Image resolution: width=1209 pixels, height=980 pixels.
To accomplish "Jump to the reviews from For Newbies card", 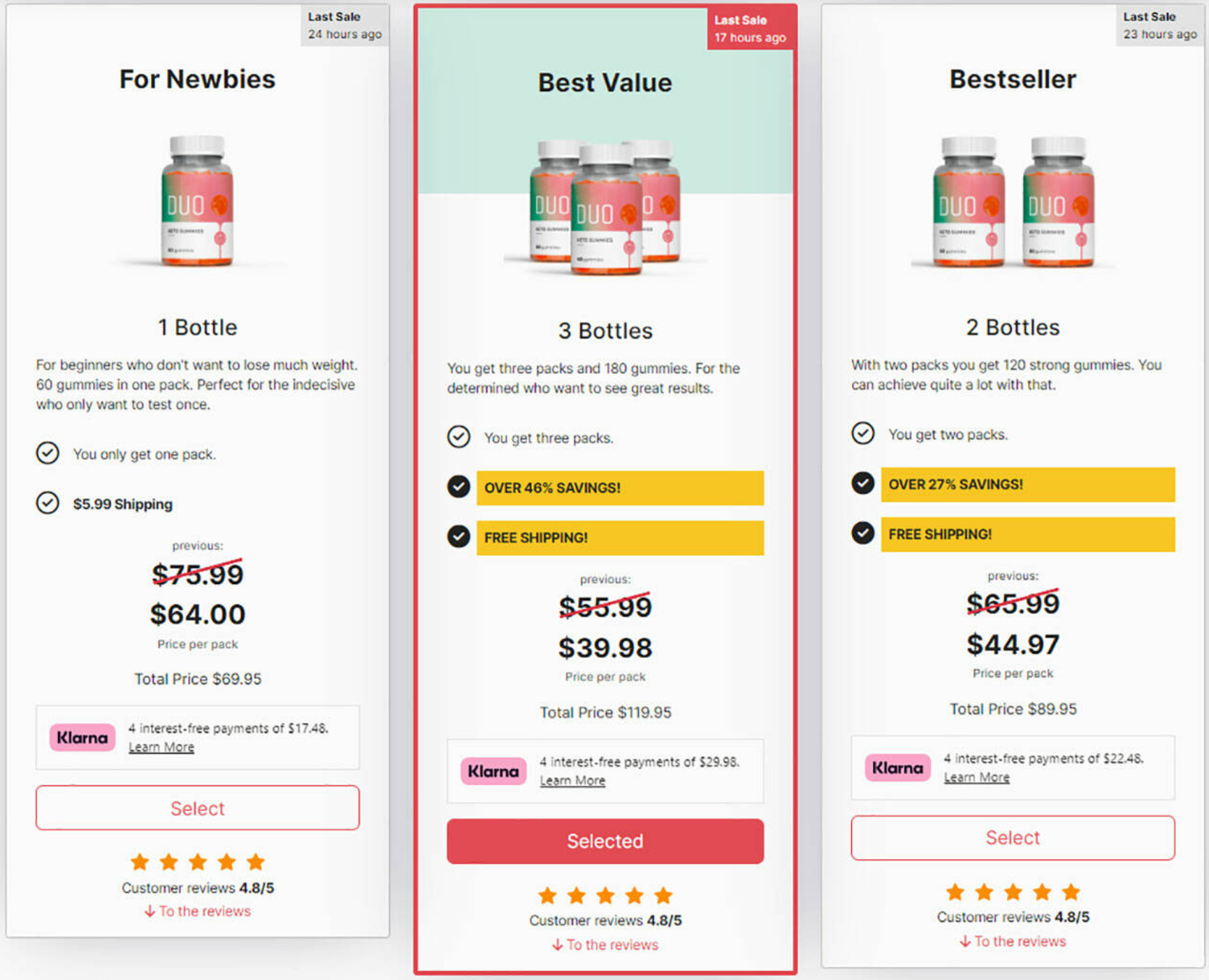I will (198, 911).
